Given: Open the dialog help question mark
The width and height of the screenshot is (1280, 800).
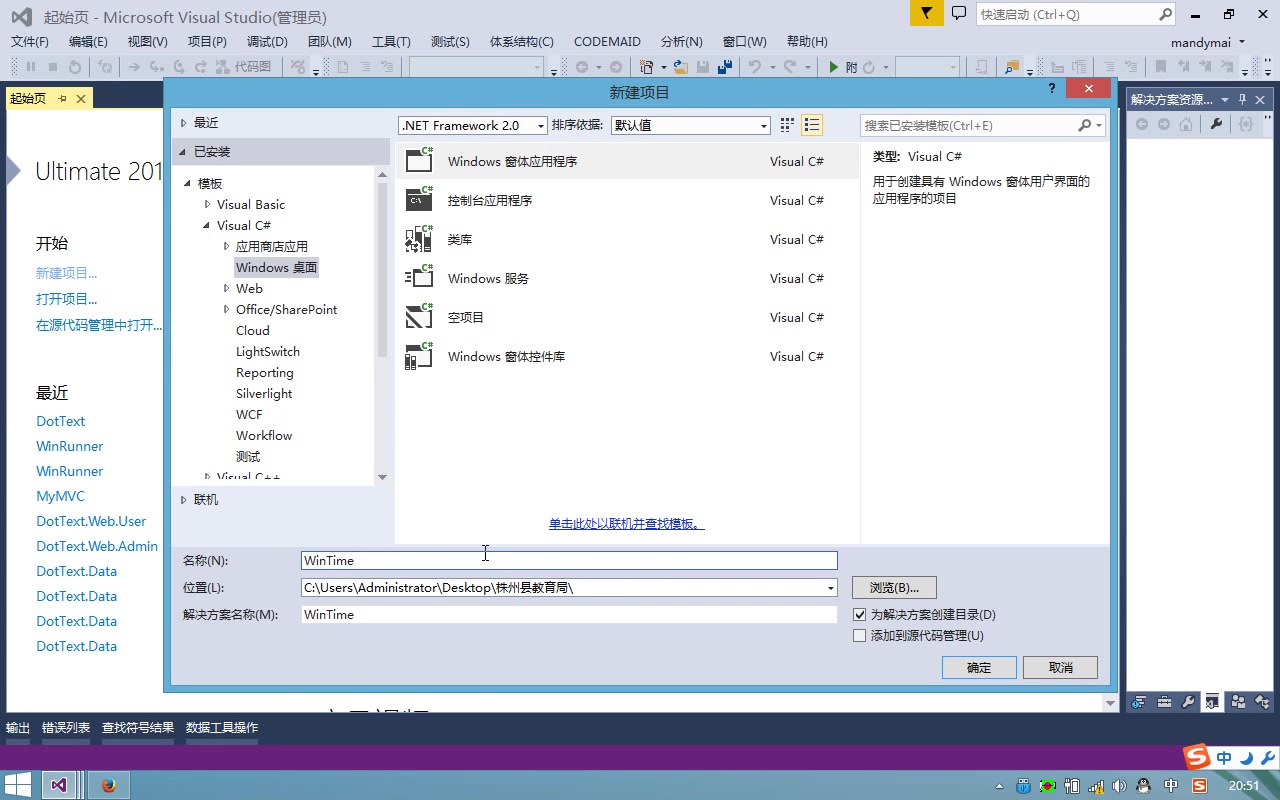Looking at the screenshot, I should point(1051,89).
